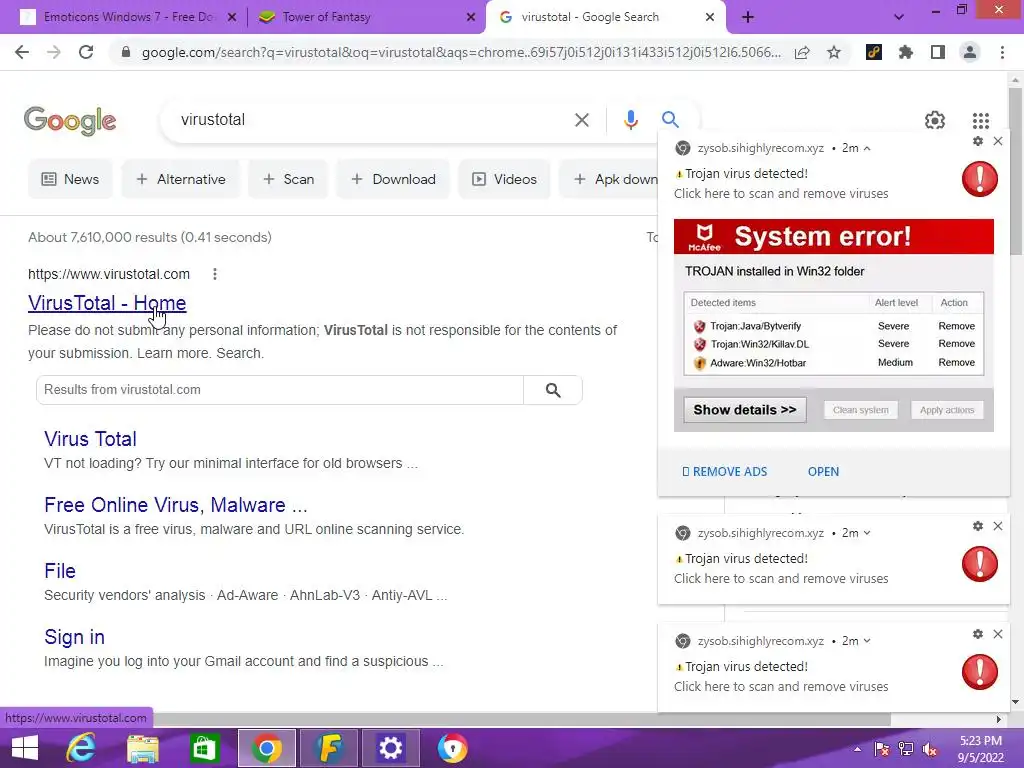
Task: Dismiss the bottom Trojan virus notification
Action: click(x=998, y=634)
